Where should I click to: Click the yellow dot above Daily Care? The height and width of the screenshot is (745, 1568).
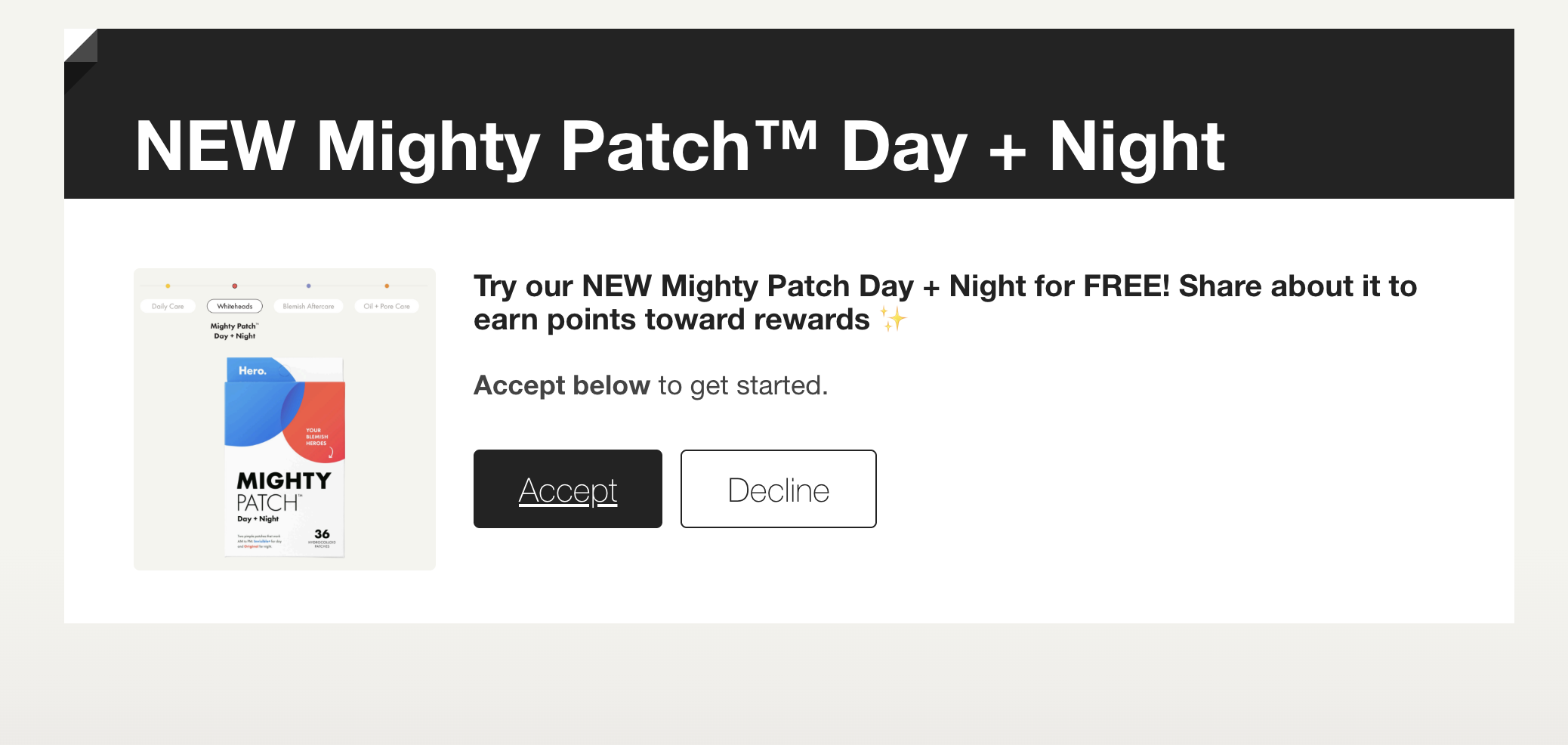pyautogui.click(x=168, y=286)
